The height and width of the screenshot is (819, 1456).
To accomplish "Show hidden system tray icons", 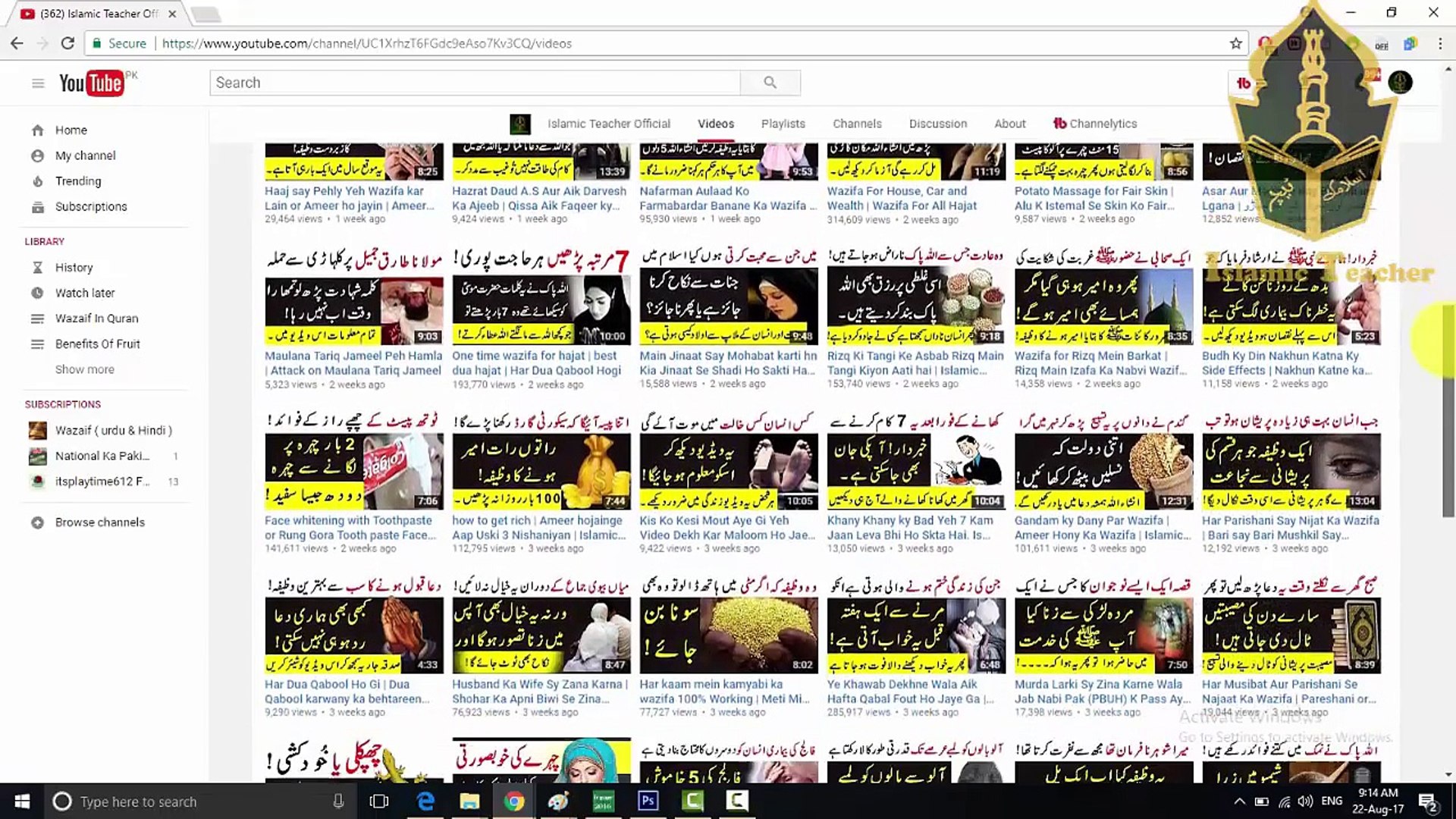I will 1239,802.
